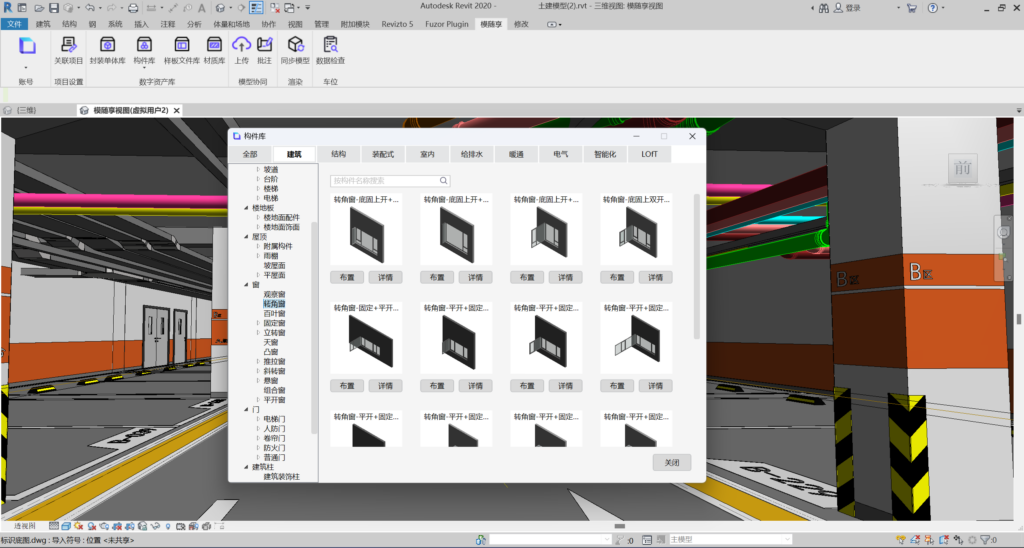Select 百叶窗 in the category tree
The image size is (1024, 548).
pos(274,313)
